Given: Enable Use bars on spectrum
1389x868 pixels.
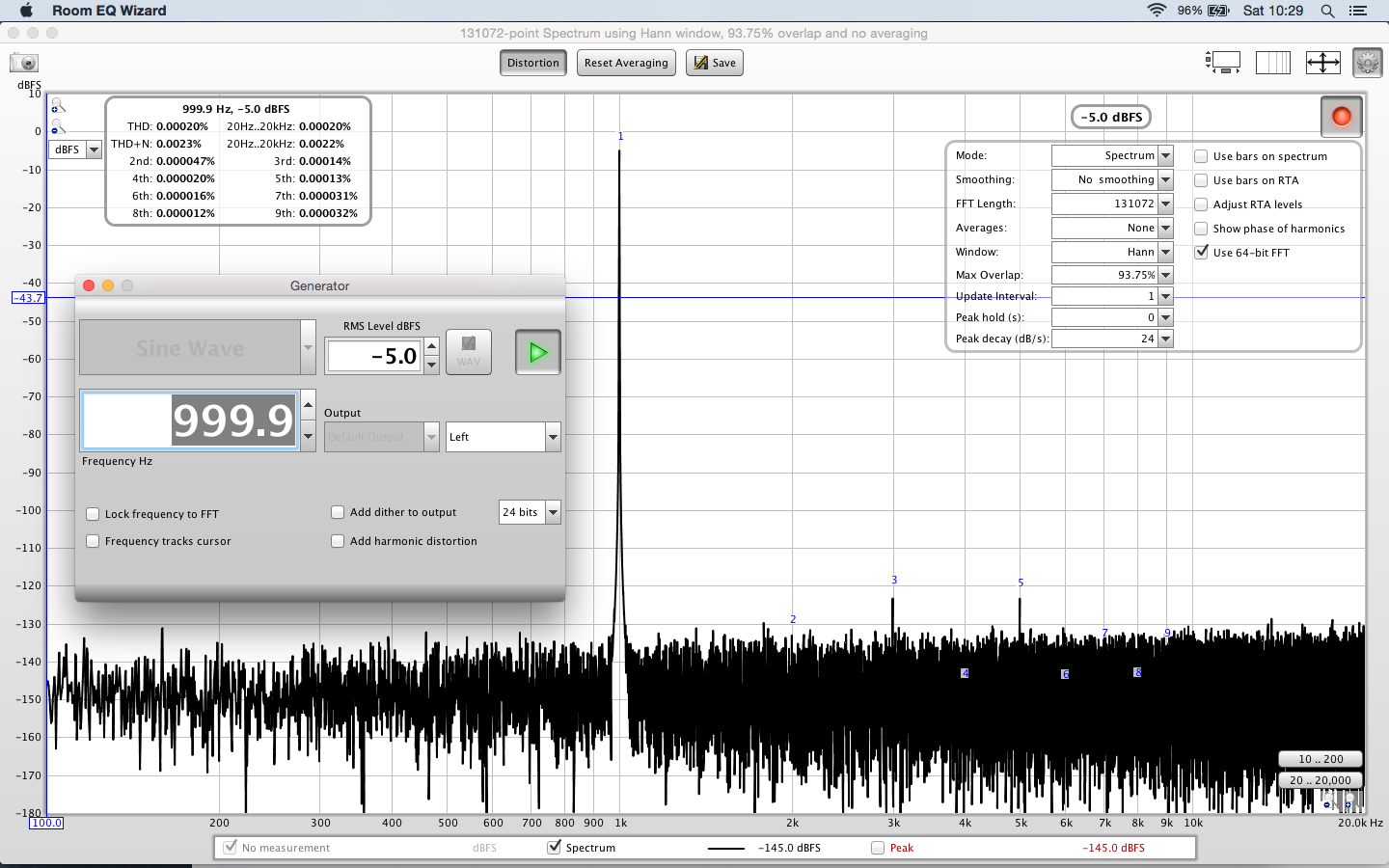Looking at the screenshot, I should pyautogui.click(x=1201, y=156).
